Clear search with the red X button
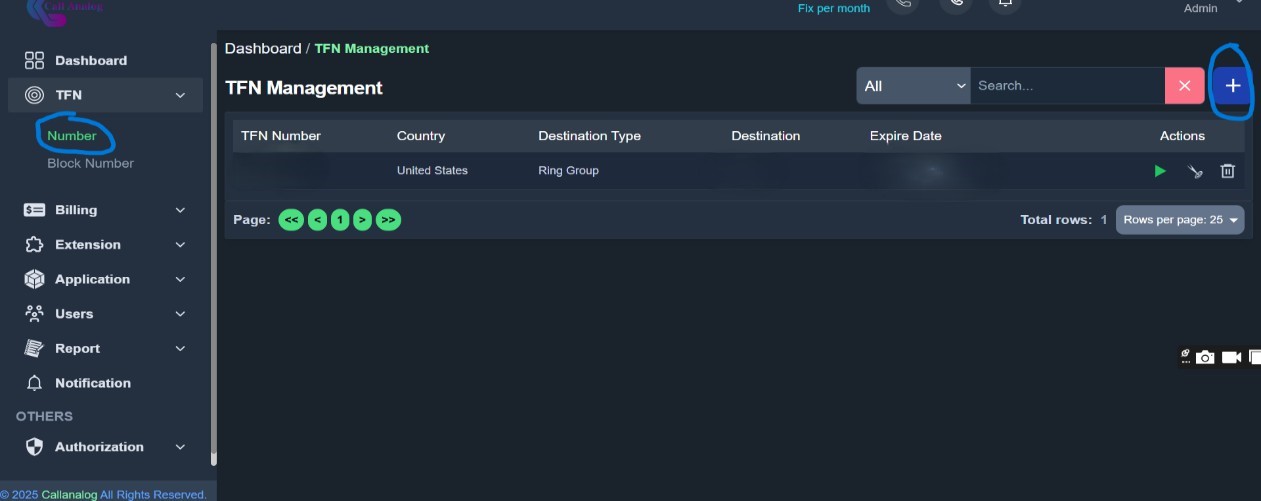 [x=1184, y=86]
